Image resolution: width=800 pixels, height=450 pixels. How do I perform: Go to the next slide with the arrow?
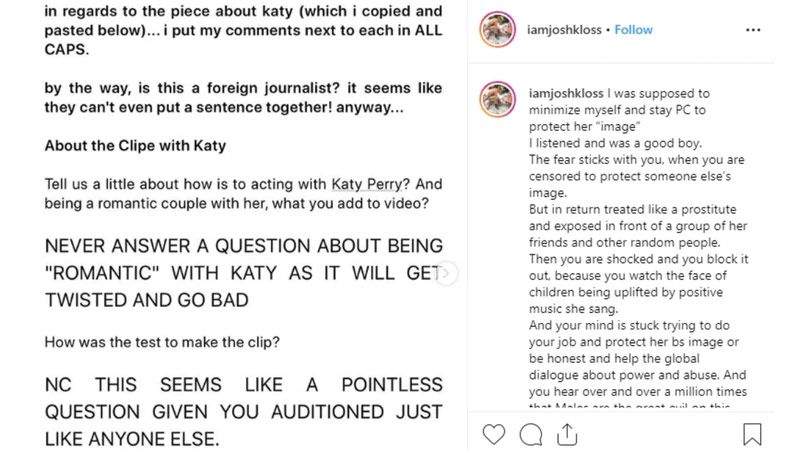point(447,272)
